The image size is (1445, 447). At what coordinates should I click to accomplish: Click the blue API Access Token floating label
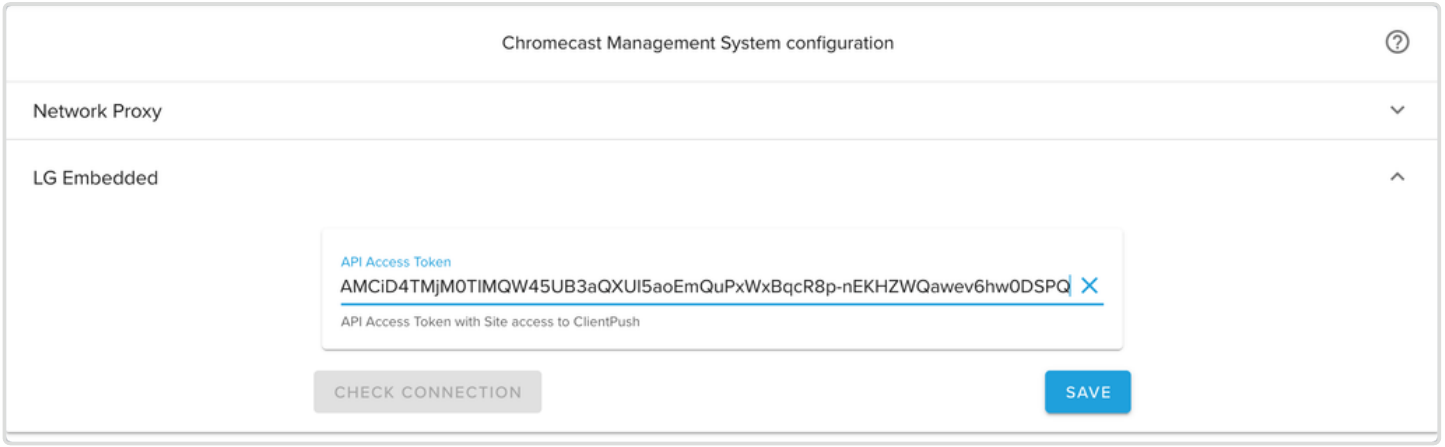[396, 262]
